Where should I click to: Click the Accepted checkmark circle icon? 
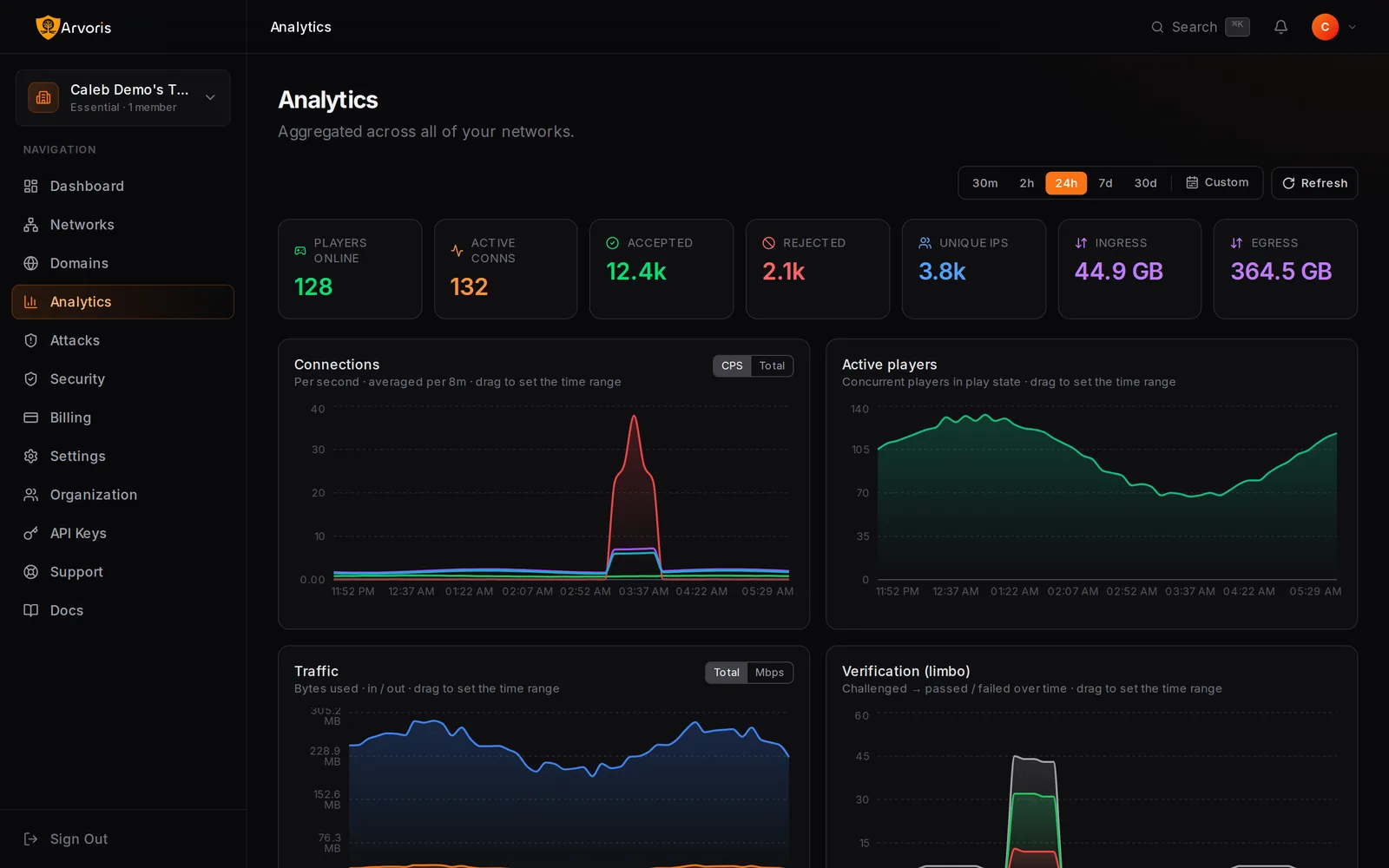(612, 243)
